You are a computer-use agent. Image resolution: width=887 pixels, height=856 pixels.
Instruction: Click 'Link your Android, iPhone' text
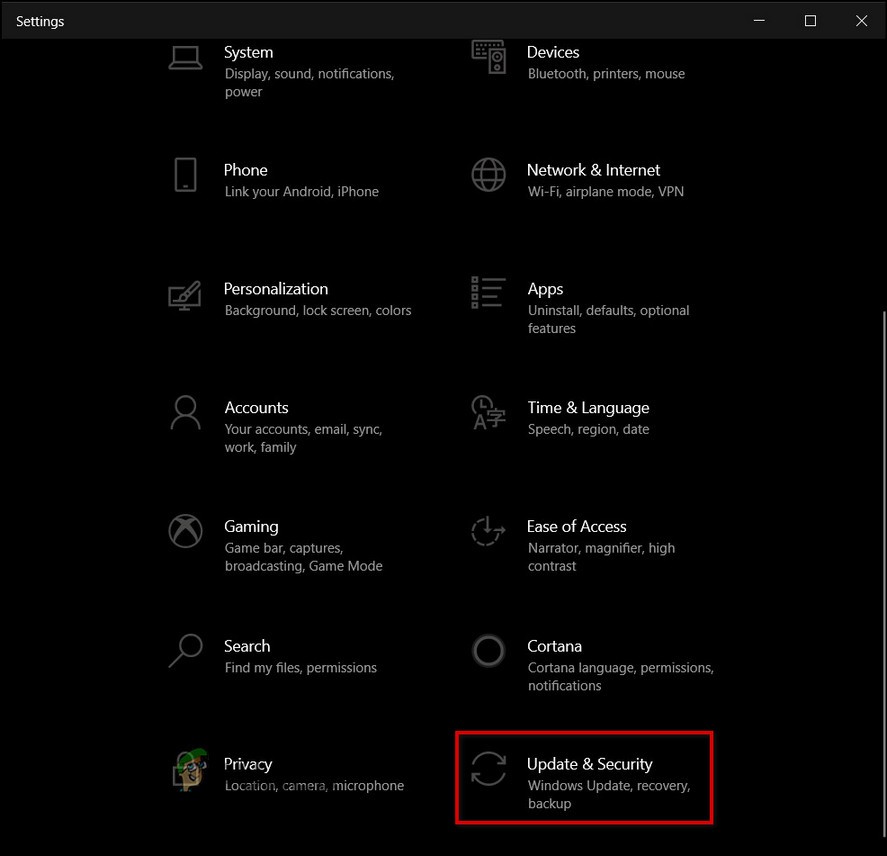(x=302, y=192)
